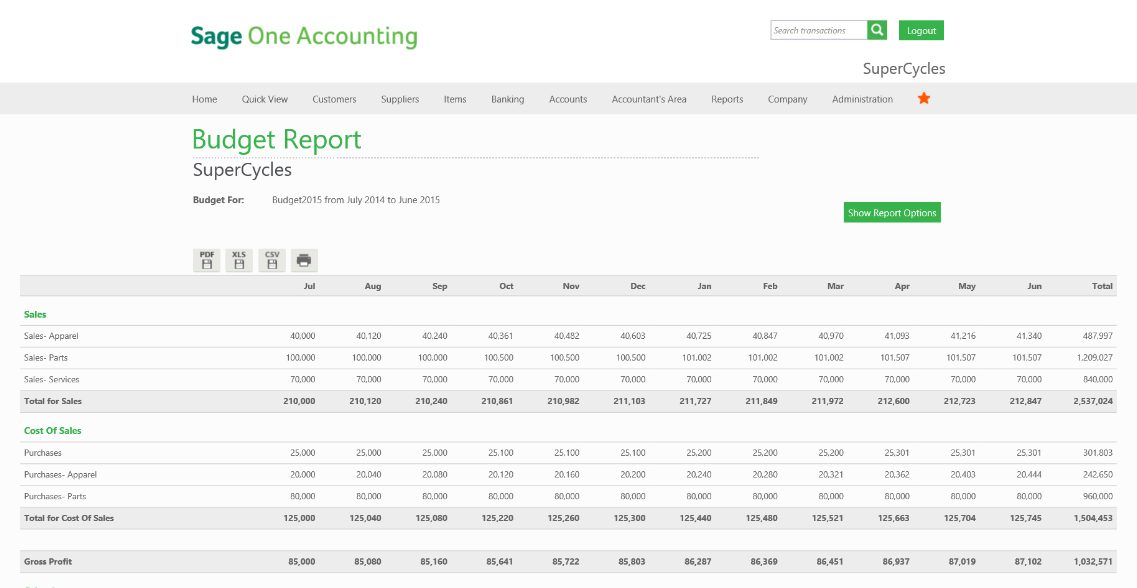Screen dimensions: 1137x588
Task: Click Sales- Apparel October value 40,361
Action: [x=501, y=336]
